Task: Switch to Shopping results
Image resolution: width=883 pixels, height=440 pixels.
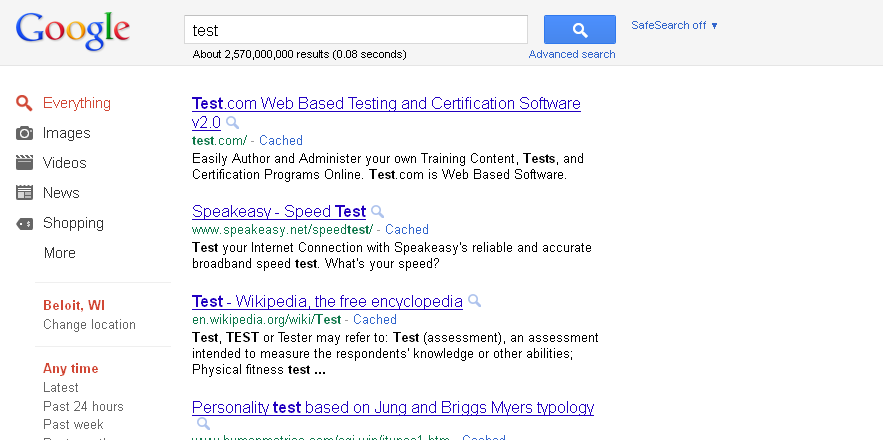Action: [73, 223]
